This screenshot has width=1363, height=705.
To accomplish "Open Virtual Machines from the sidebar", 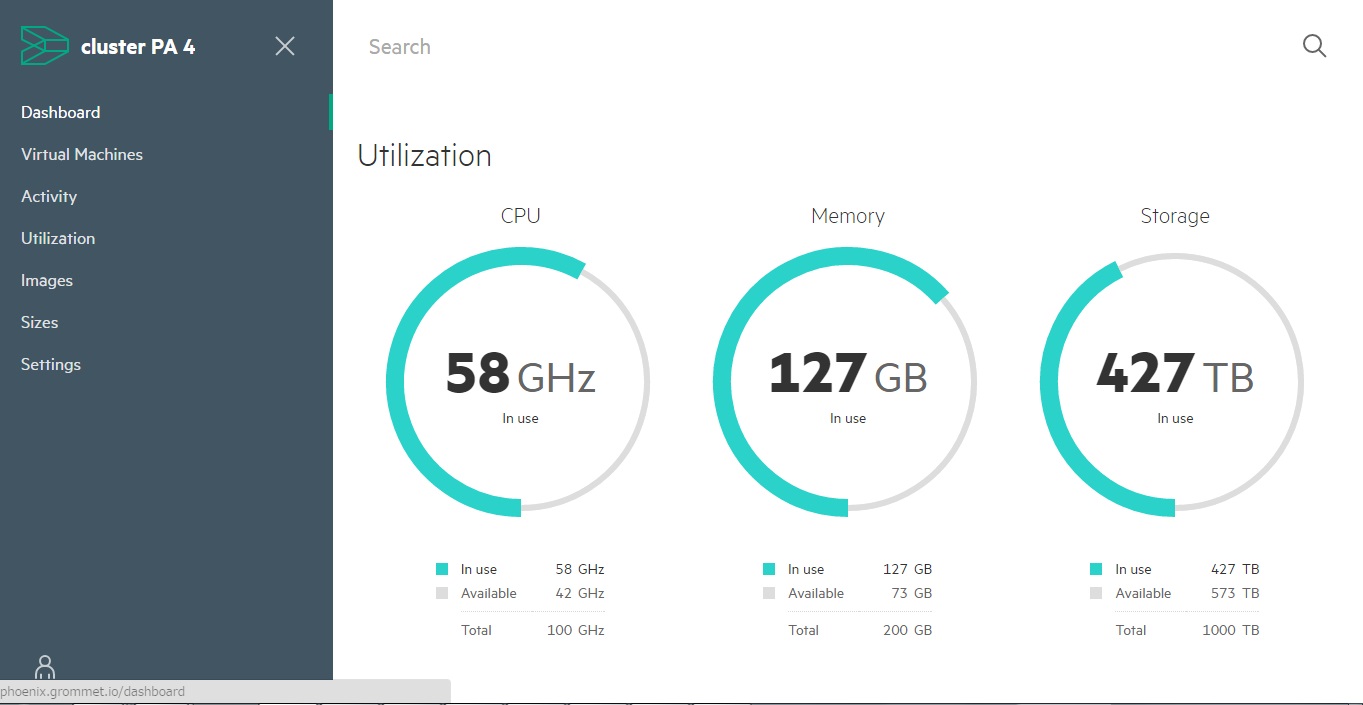I will 82,154.
